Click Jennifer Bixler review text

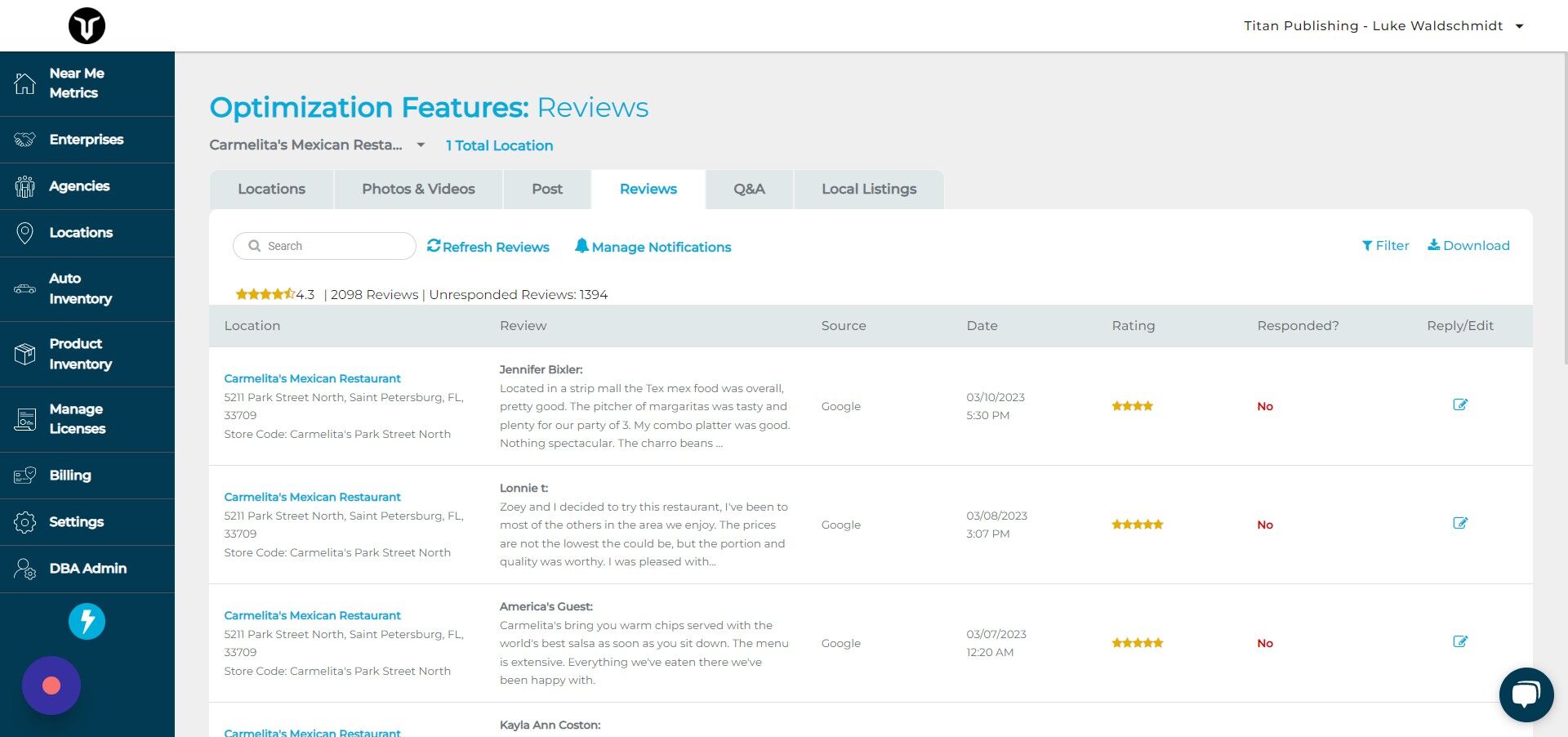(x=645, y=416)
